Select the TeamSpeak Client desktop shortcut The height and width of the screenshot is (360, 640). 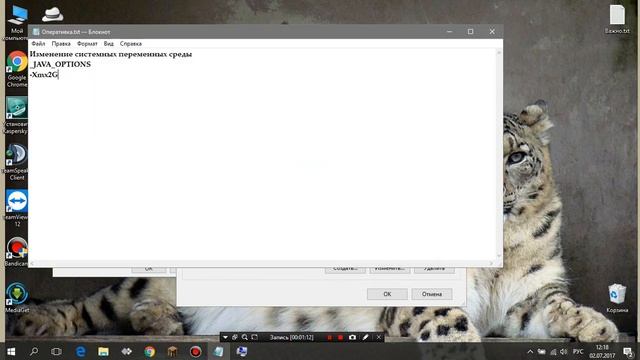17,162
